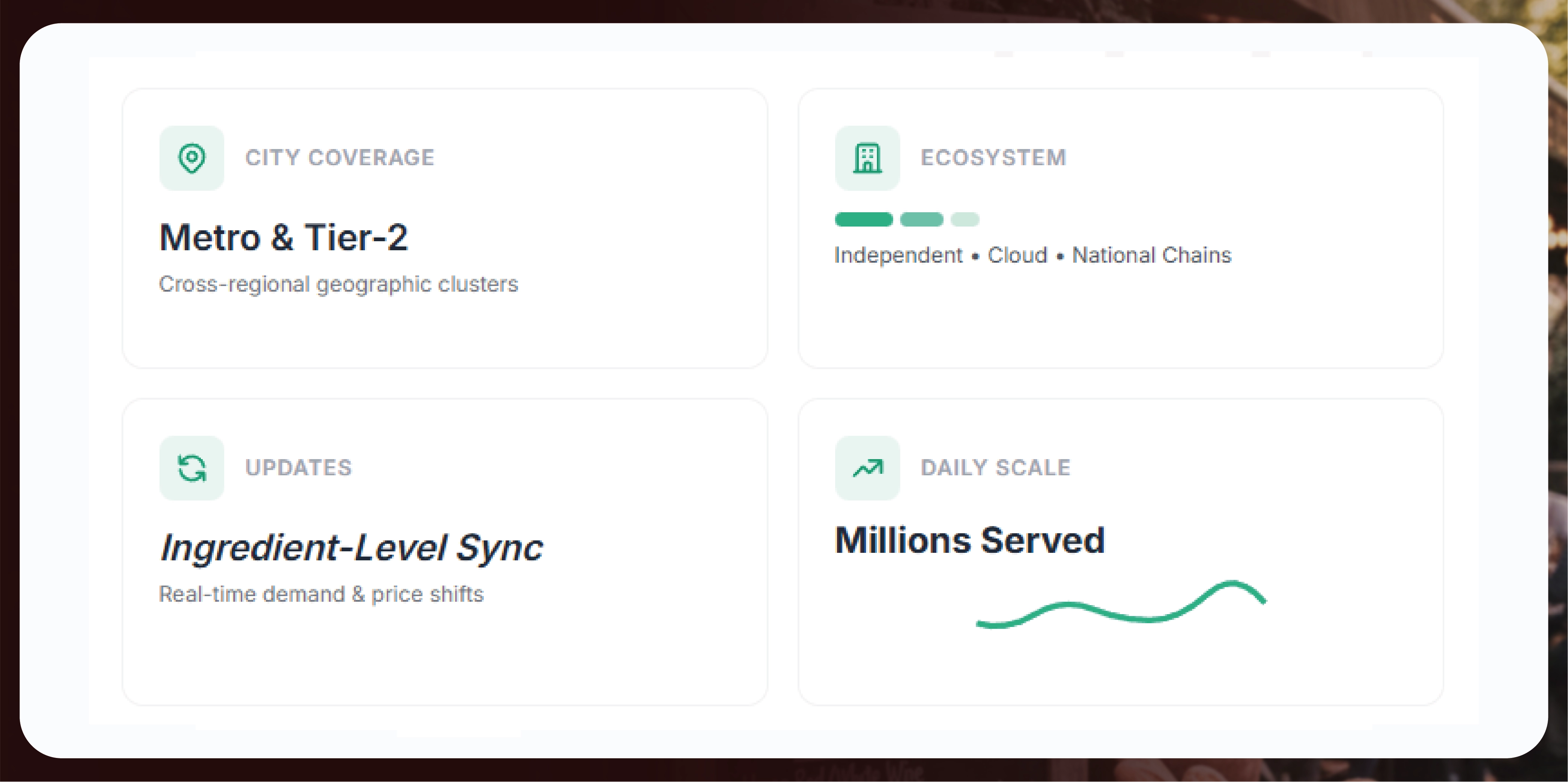
Task: Click the Metro & Tier-2 heading
Action: coord(284,237)
